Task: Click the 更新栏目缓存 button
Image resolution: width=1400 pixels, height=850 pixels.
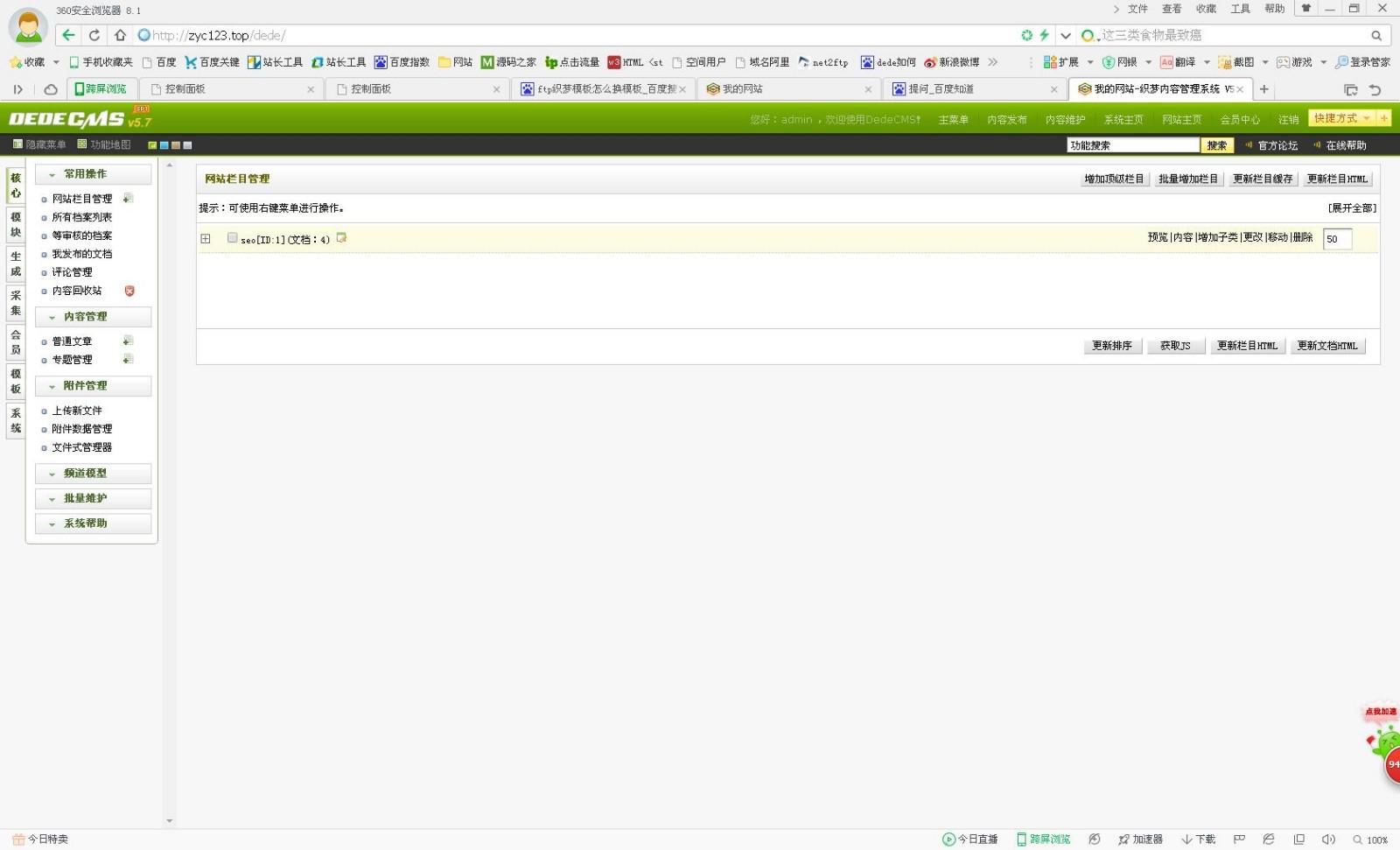Action: pos(1263,179)
